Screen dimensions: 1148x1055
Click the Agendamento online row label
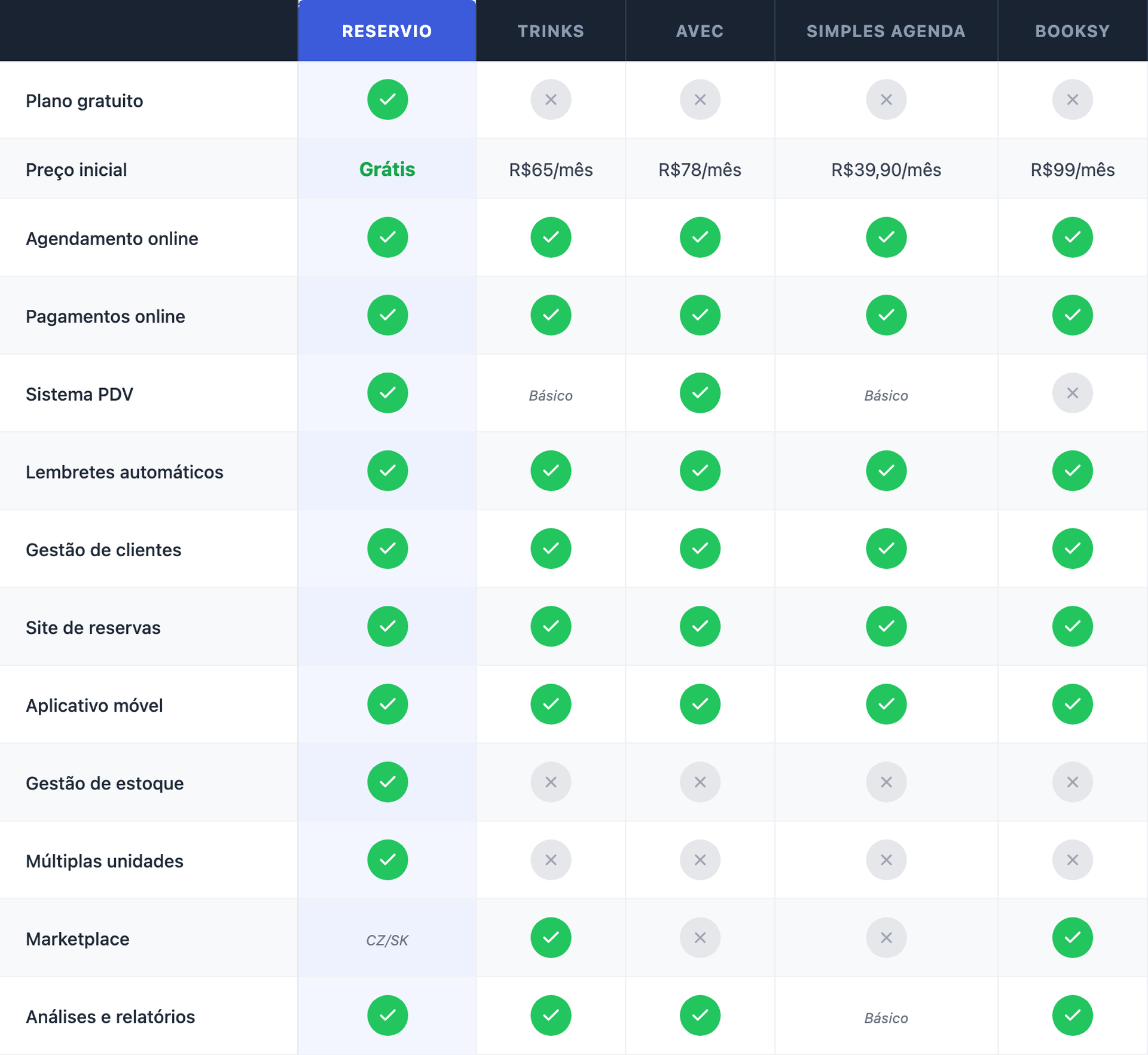112,239
